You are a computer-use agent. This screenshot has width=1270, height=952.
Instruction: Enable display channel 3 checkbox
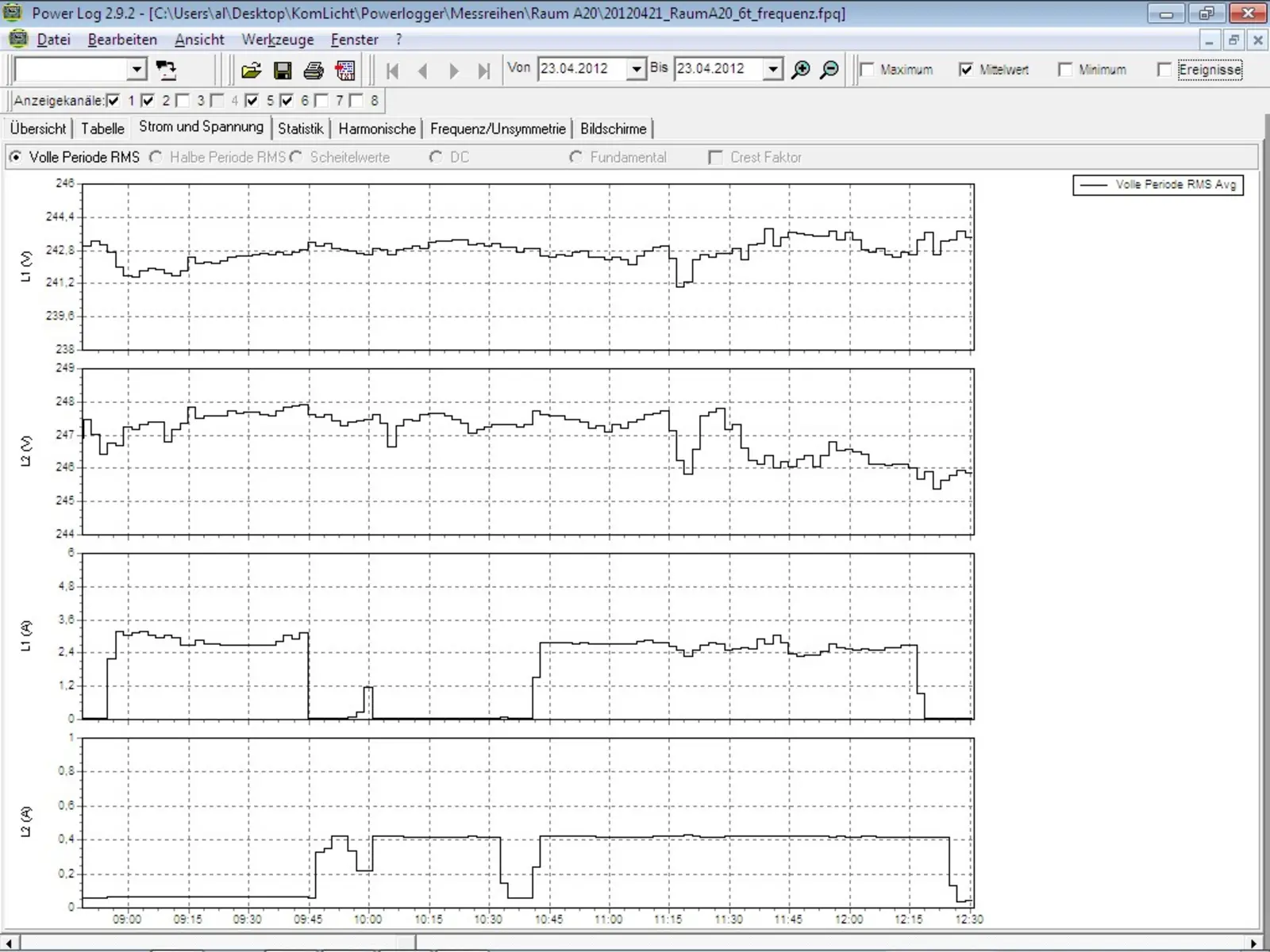tap(183, 101)
